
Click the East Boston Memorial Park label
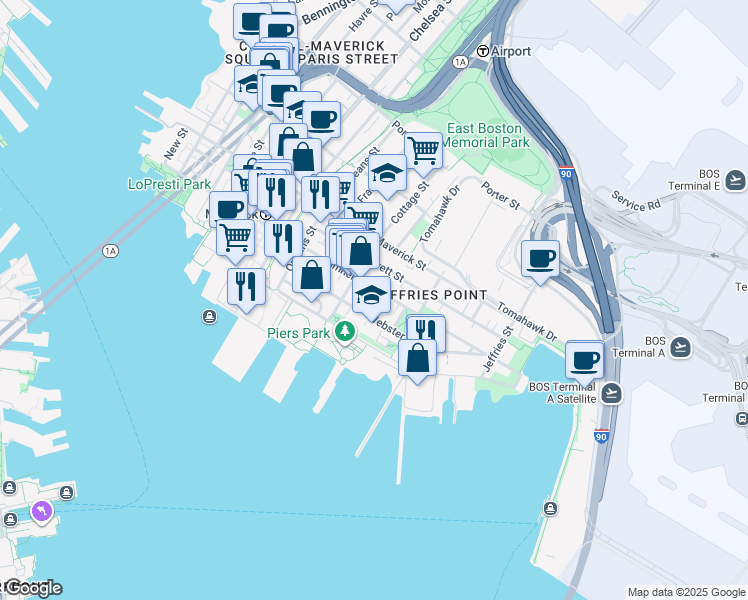[486, 135]
